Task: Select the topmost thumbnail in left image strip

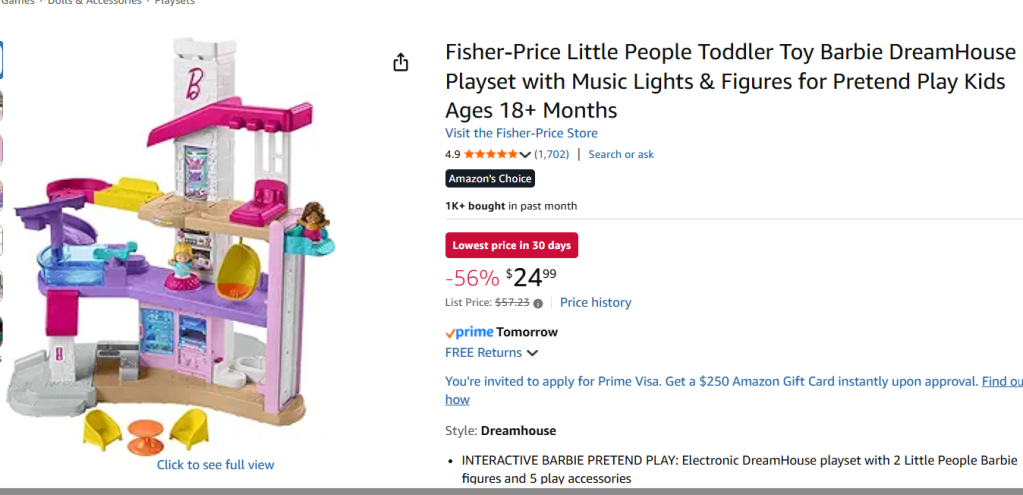Action: 1,60
